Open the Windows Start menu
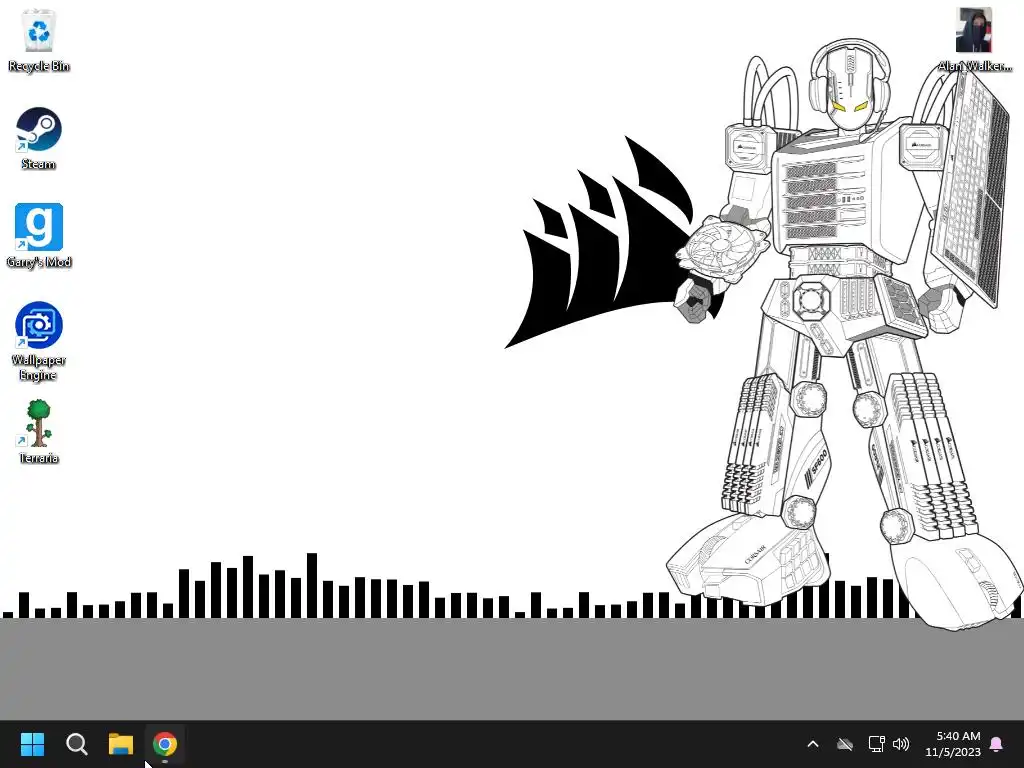 coord(32,744)
